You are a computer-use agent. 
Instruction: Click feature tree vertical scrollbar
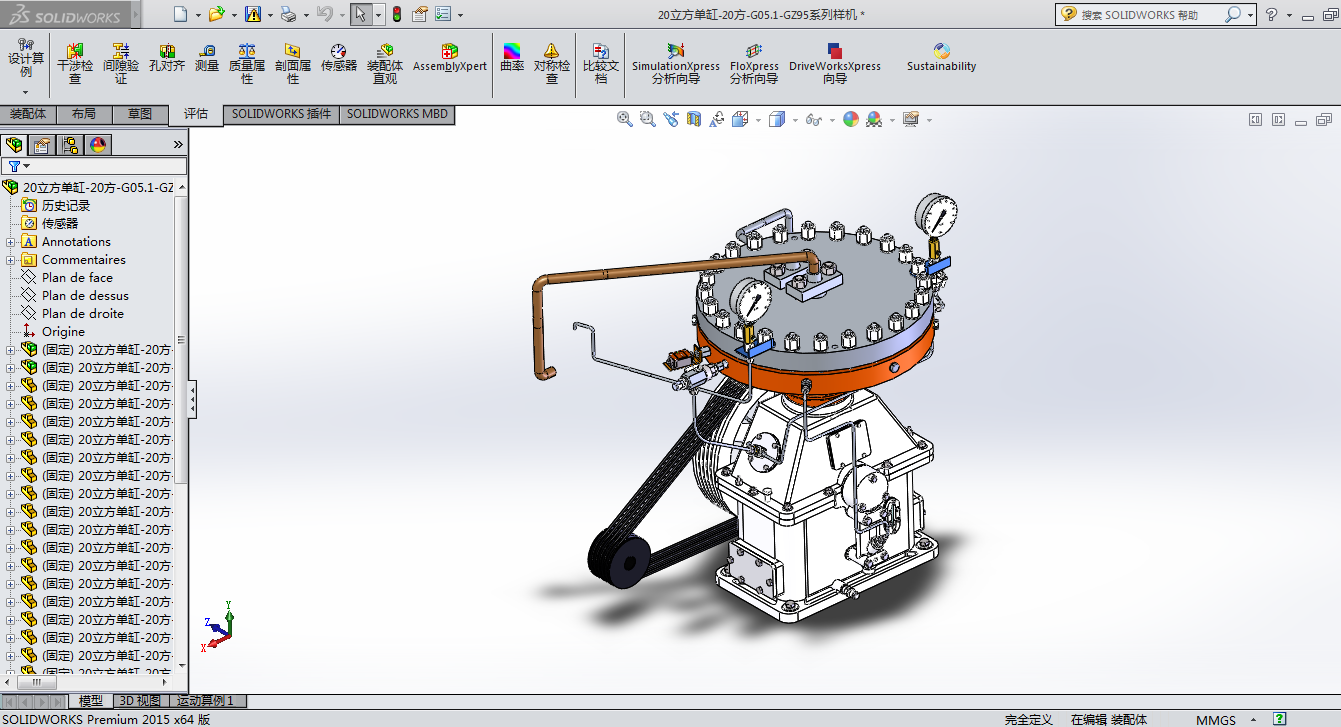(x=181, y=340)
